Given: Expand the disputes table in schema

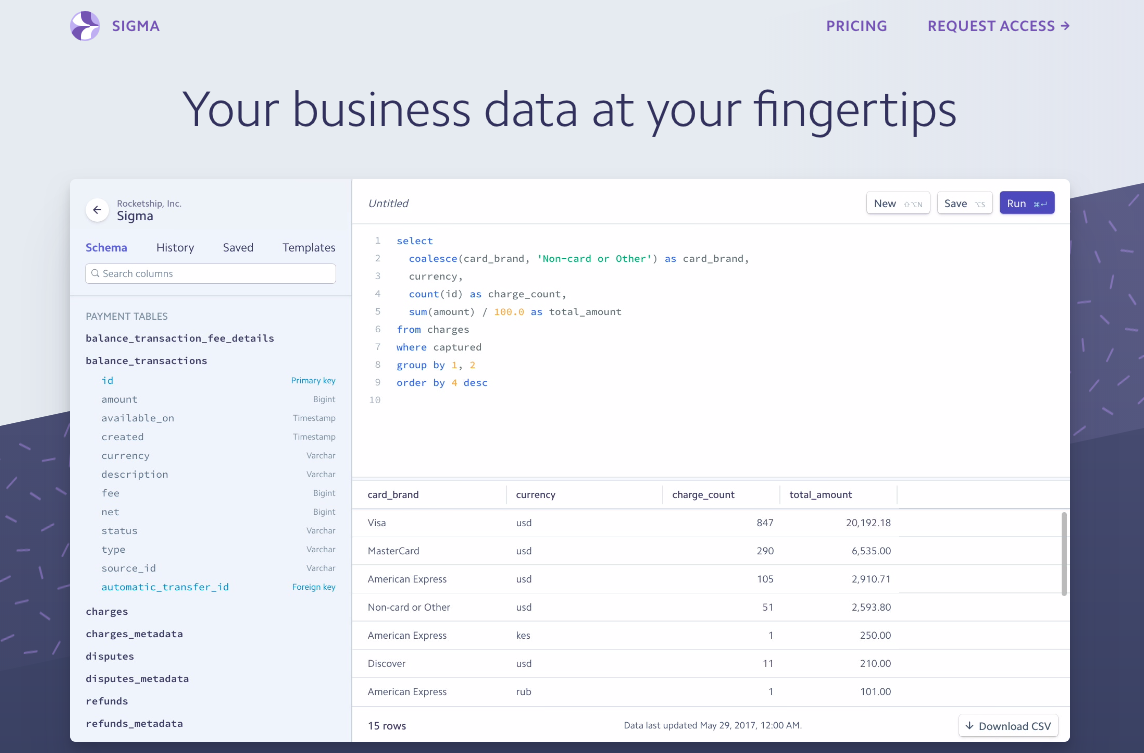Looking at the screenshot, I should (x=109, y=657).
